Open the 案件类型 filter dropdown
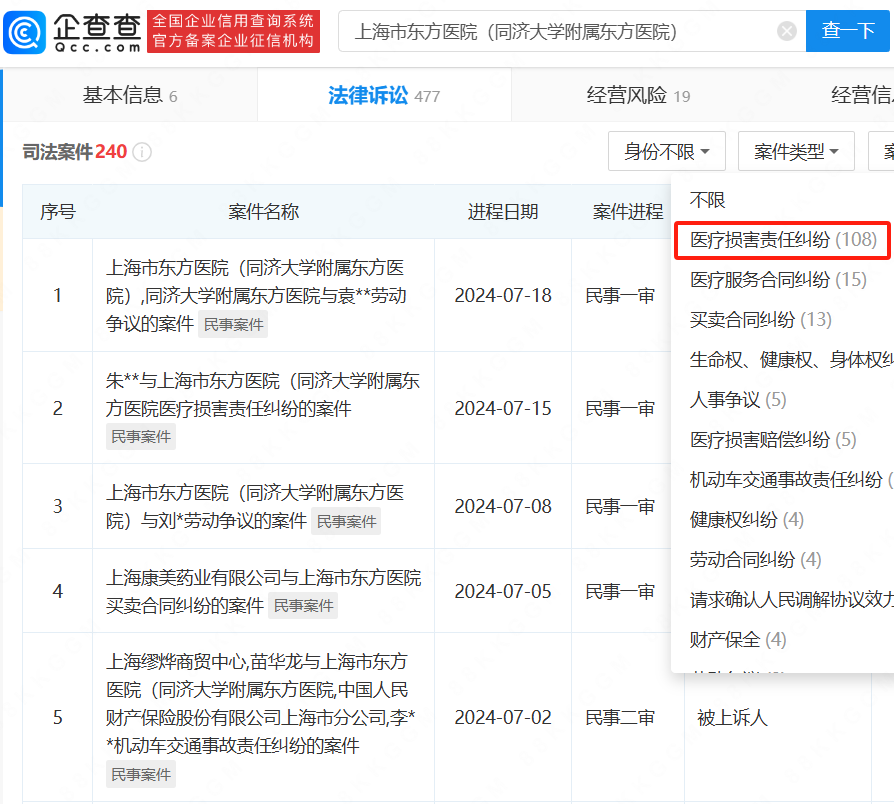Screen dimensions: 894x804 tap(796, 151)
